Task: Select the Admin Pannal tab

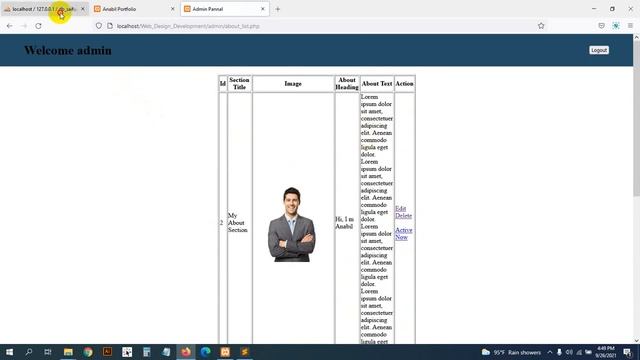Action: click(x=224, y=9)
